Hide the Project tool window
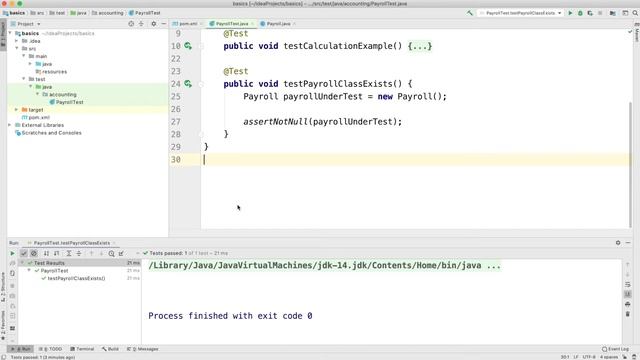Screen dimensions: 640x360 pos(164,24)
